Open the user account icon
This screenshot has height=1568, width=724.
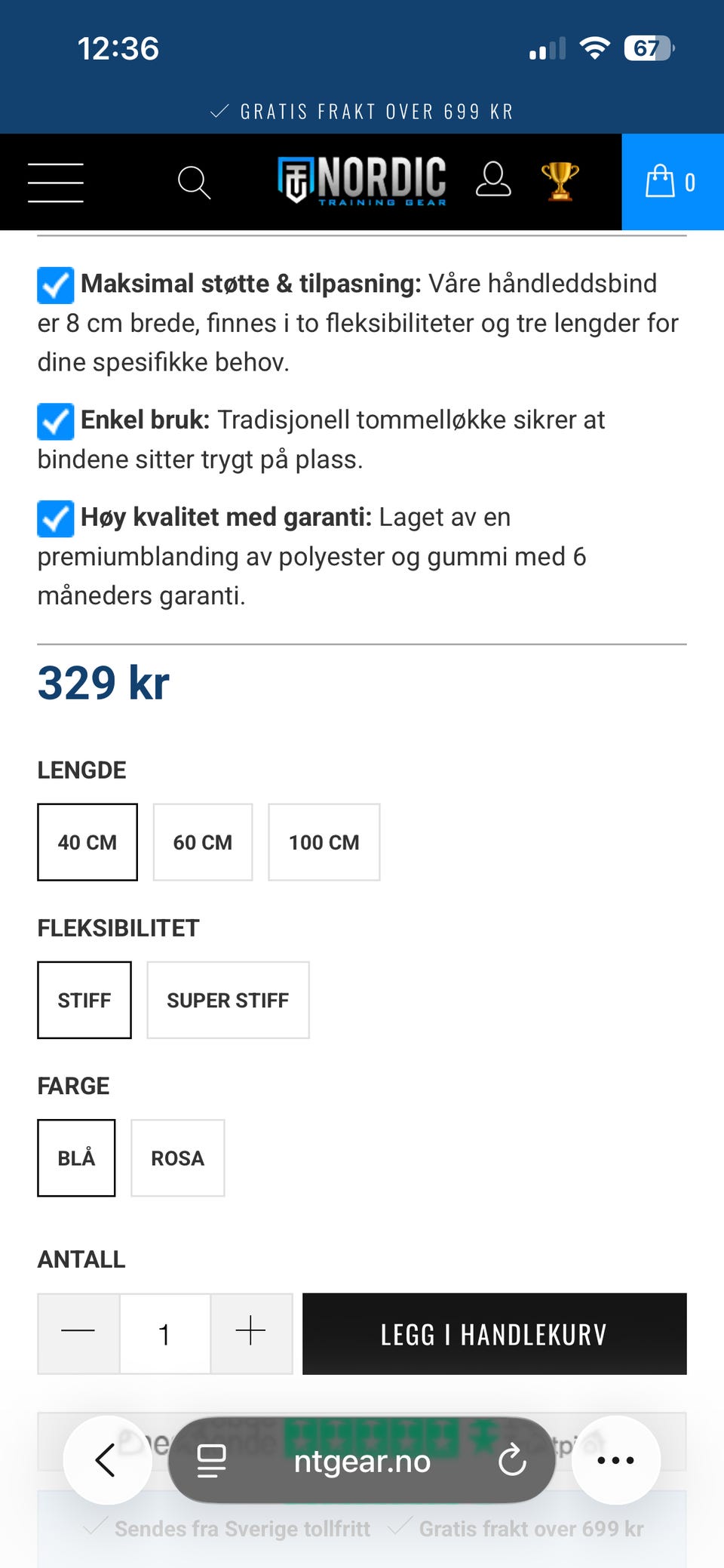tap(493, 180)
